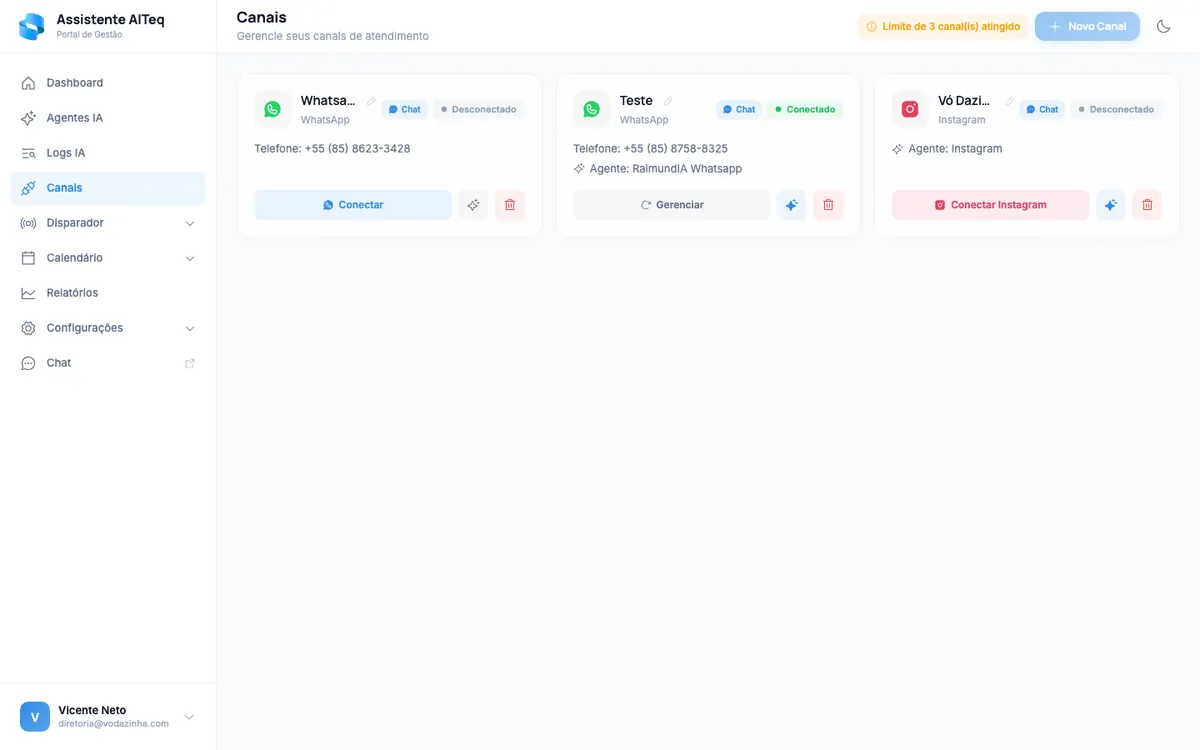Click the Agente: RaimundIA Whatsapp text

click(x=666, y=169)
